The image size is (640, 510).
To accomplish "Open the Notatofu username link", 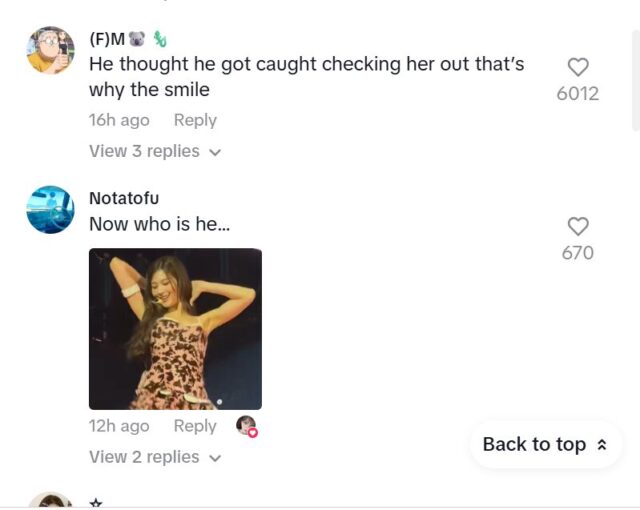I will pyautogui.click(x=124, y=198).
